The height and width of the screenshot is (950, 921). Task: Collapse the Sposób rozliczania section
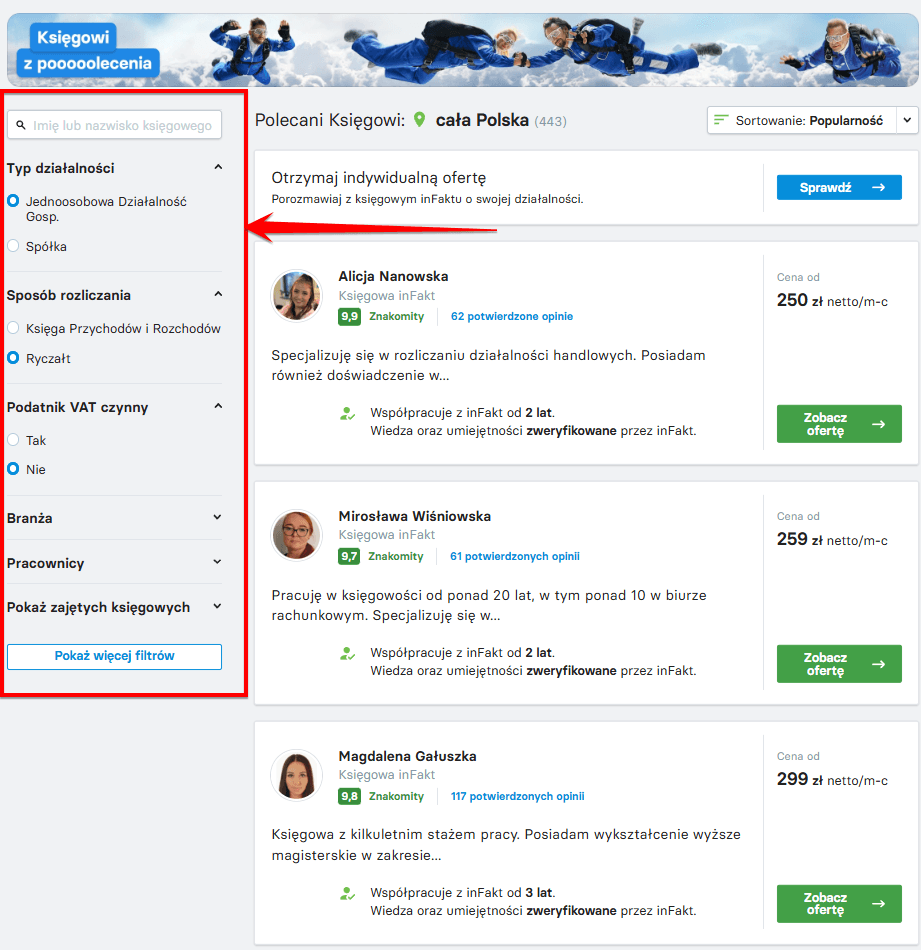218,294
